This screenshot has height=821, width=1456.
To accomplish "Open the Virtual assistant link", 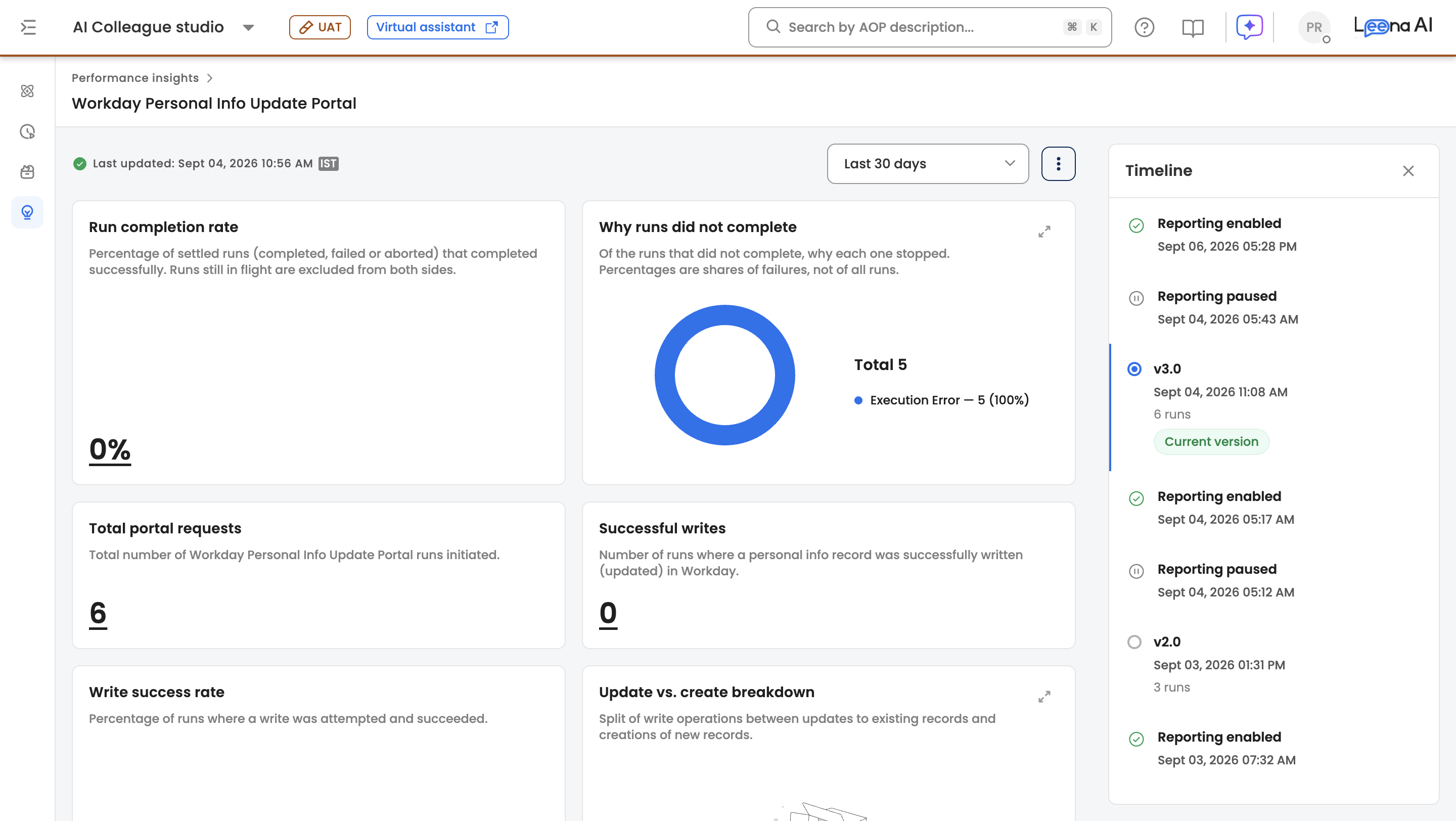I will (437, 27).
